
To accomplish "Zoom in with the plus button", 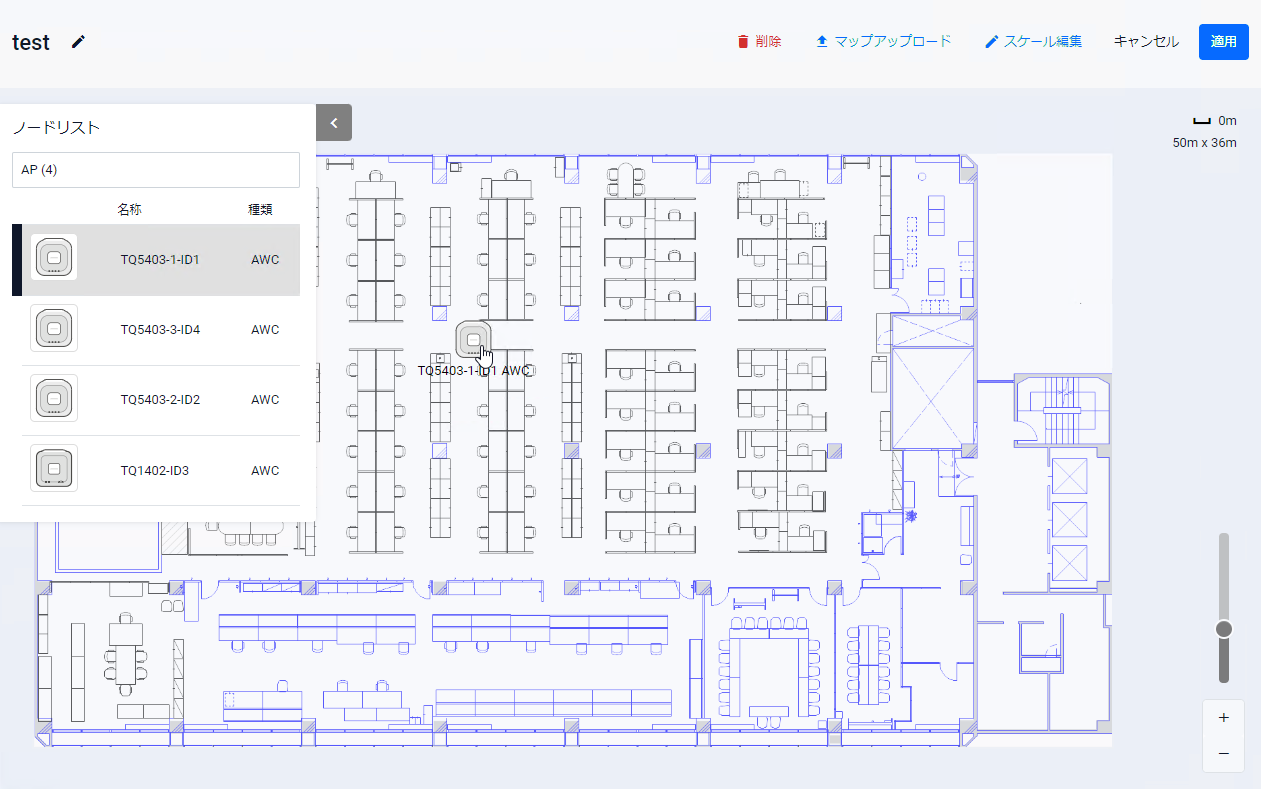I will pos(1223,718).
